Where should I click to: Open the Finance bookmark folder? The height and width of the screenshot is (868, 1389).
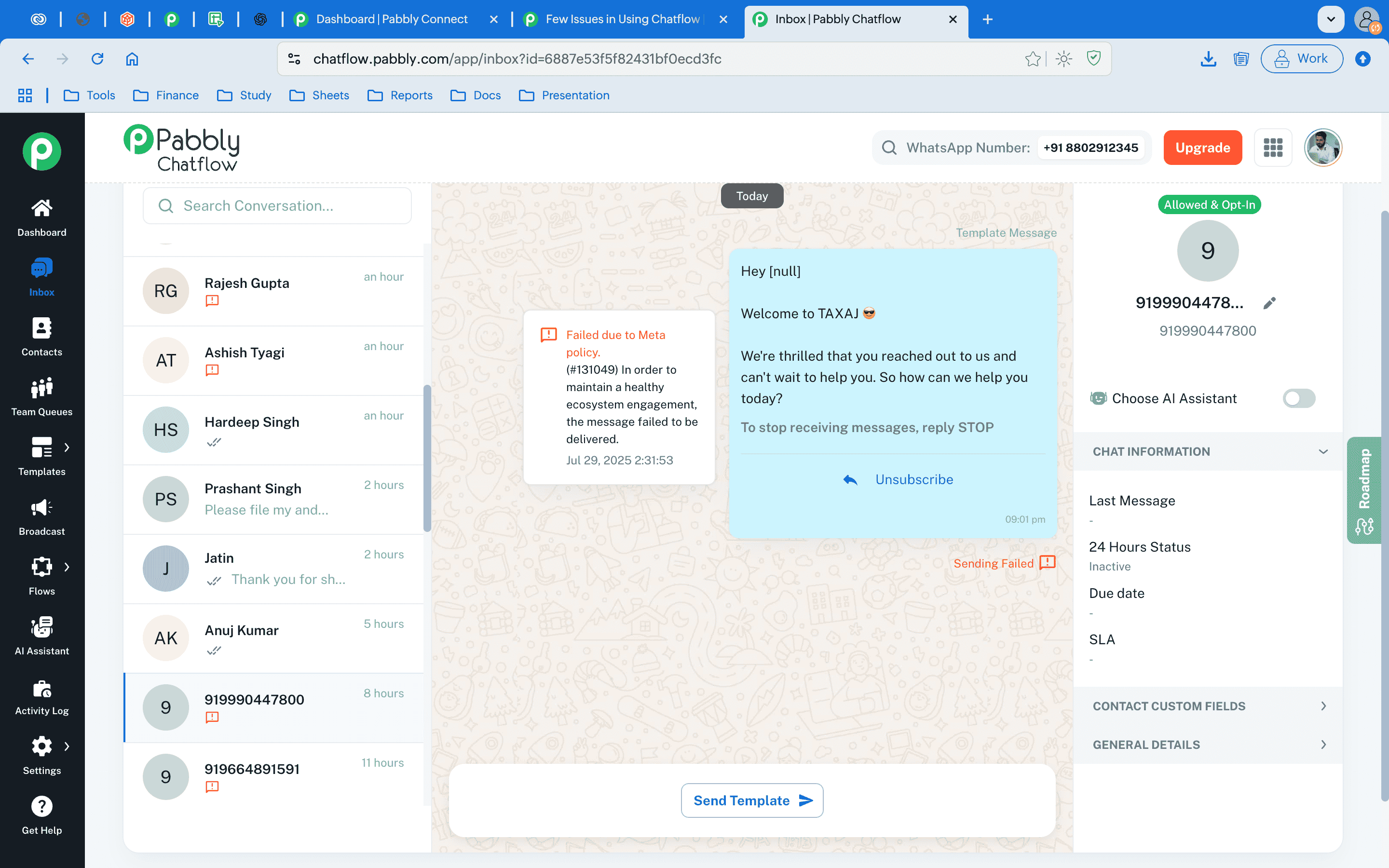click(x=166, y=95)
